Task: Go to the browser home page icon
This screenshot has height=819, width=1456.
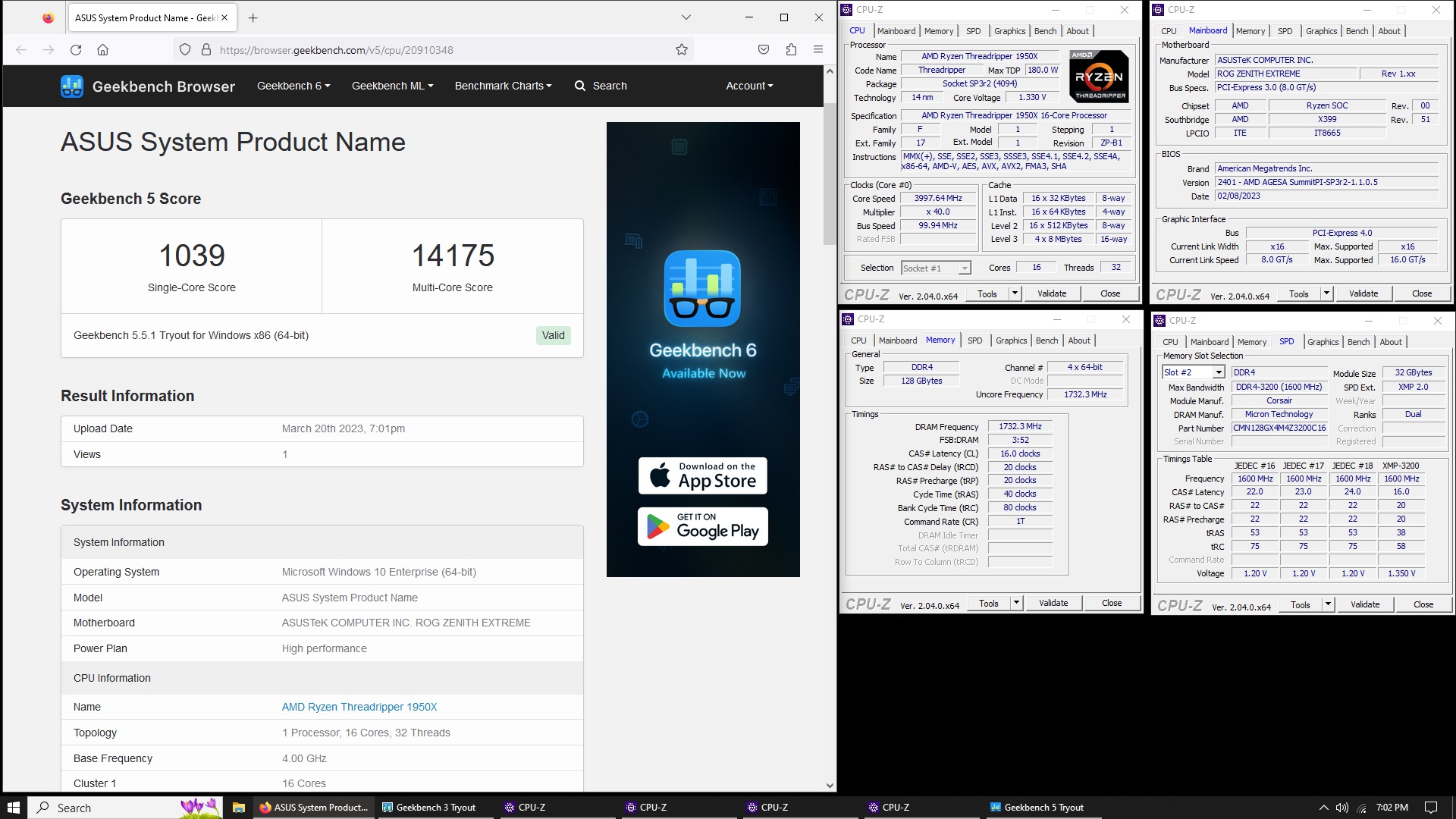Action: pos(103,50)
